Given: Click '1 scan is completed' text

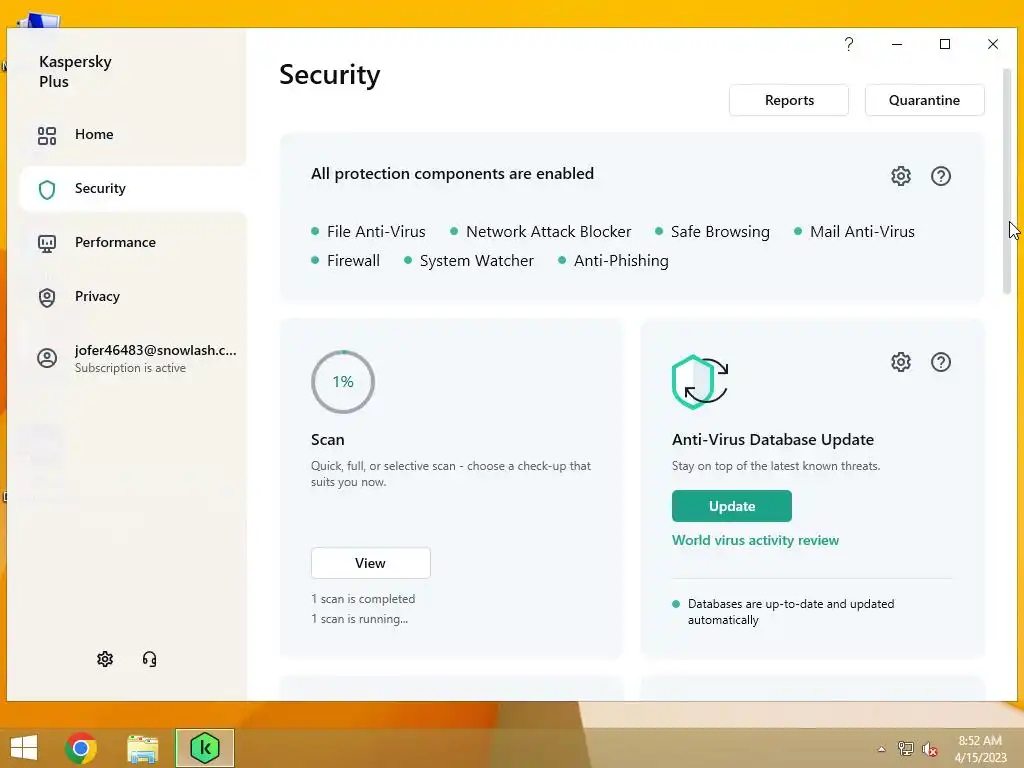Looking at the screenshot, I should tap(363, 599).
